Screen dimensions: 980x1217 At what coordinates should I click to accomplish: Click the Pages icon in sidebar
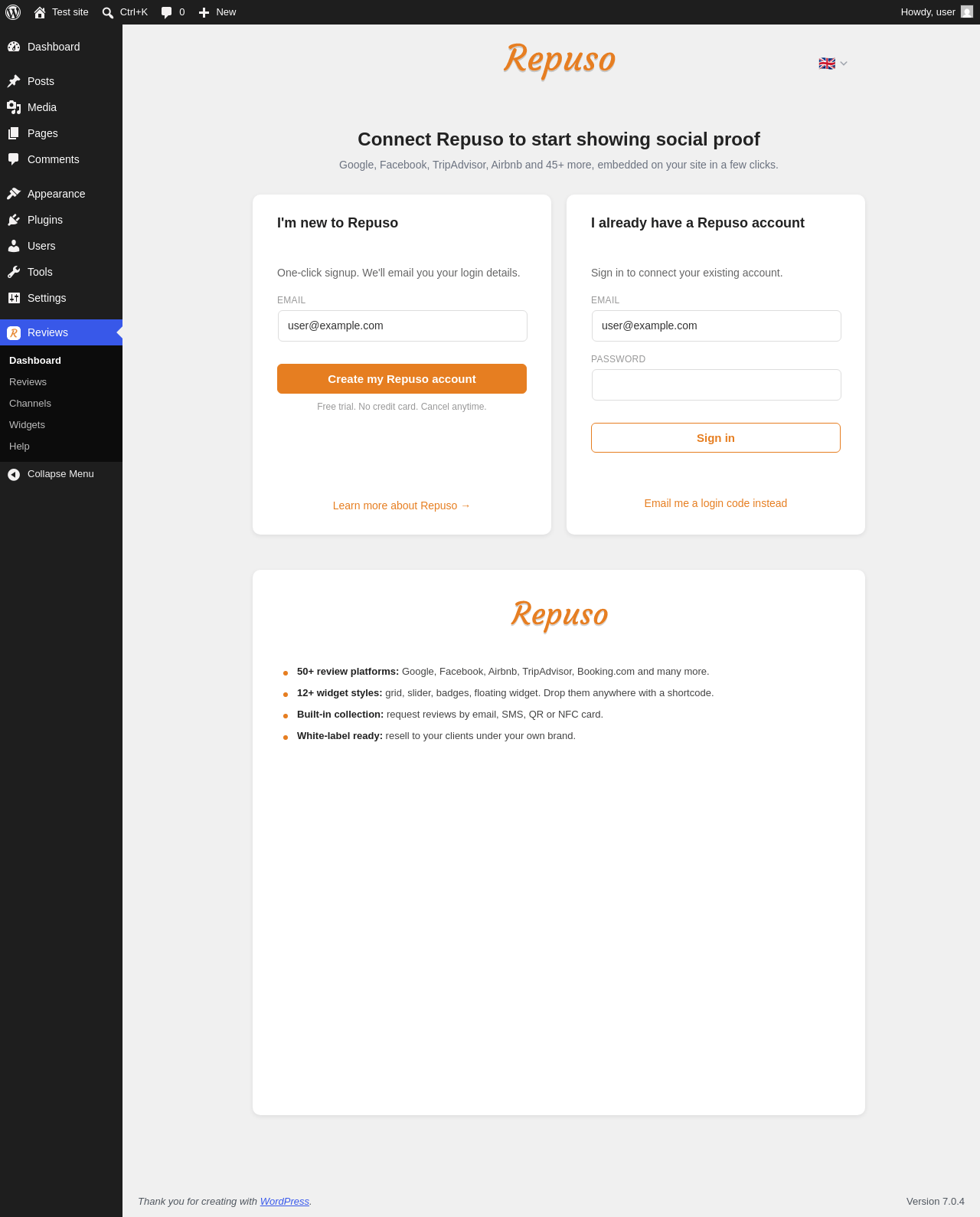pyautogui.click(x=14, y=133)
